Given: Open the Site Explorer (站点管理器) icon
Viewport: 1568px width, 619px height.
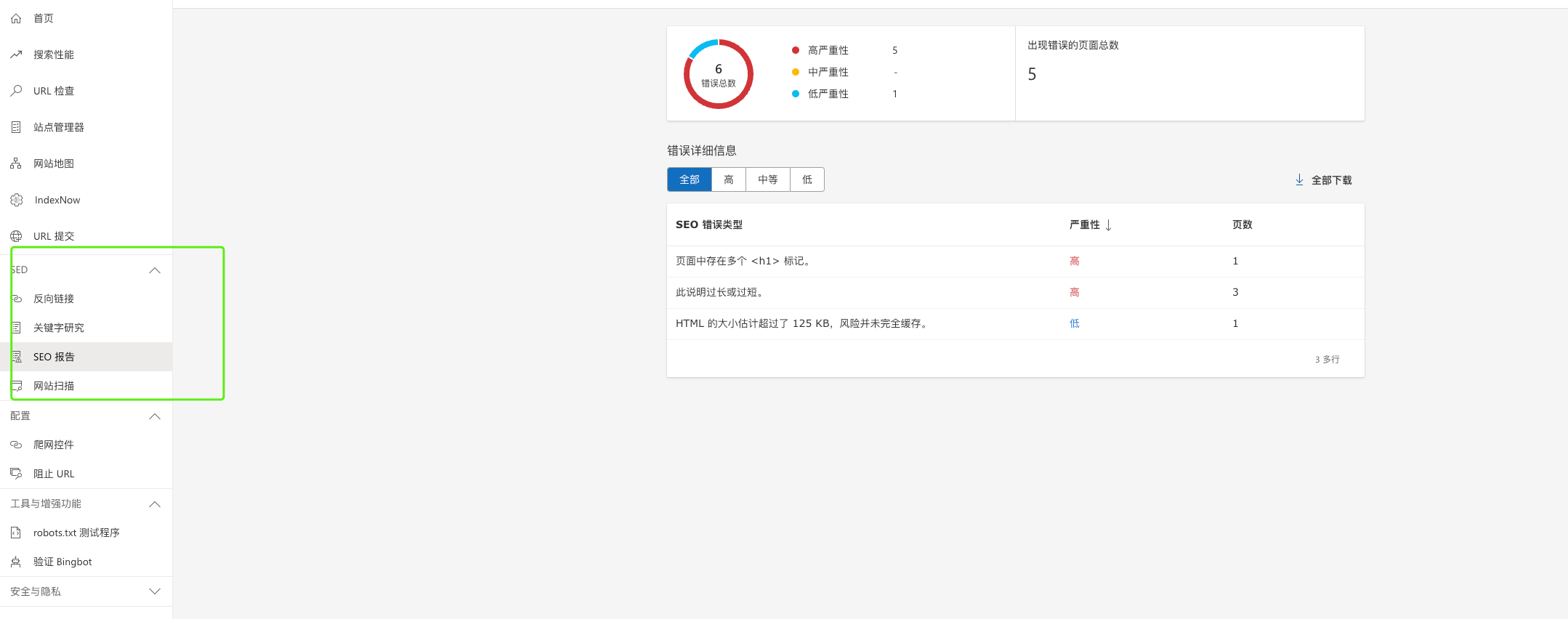Looking at the screenshot, I should [16, 127].
